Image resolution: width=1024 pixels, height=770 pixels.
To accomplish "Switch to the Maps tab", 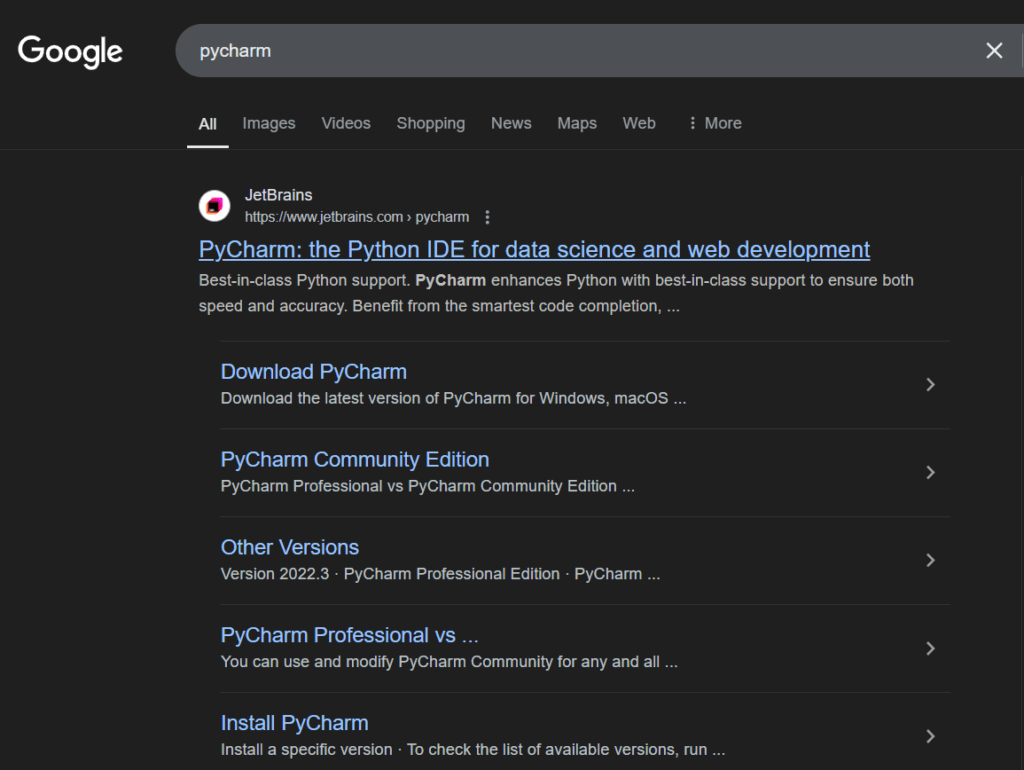I will click(x=577, y=123).
